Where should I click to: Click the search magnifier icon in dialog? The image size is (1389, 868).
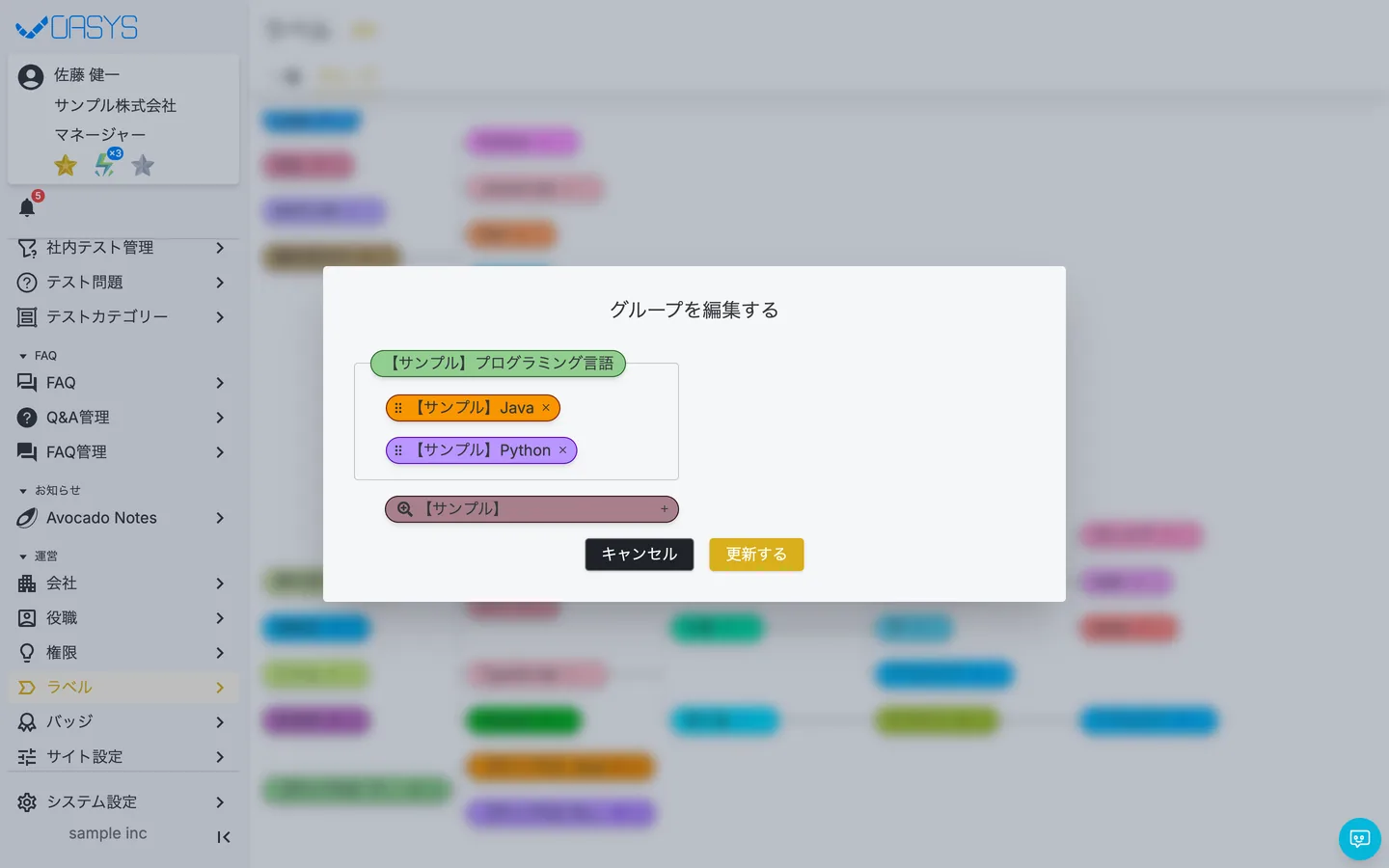[x=405, y=509]
